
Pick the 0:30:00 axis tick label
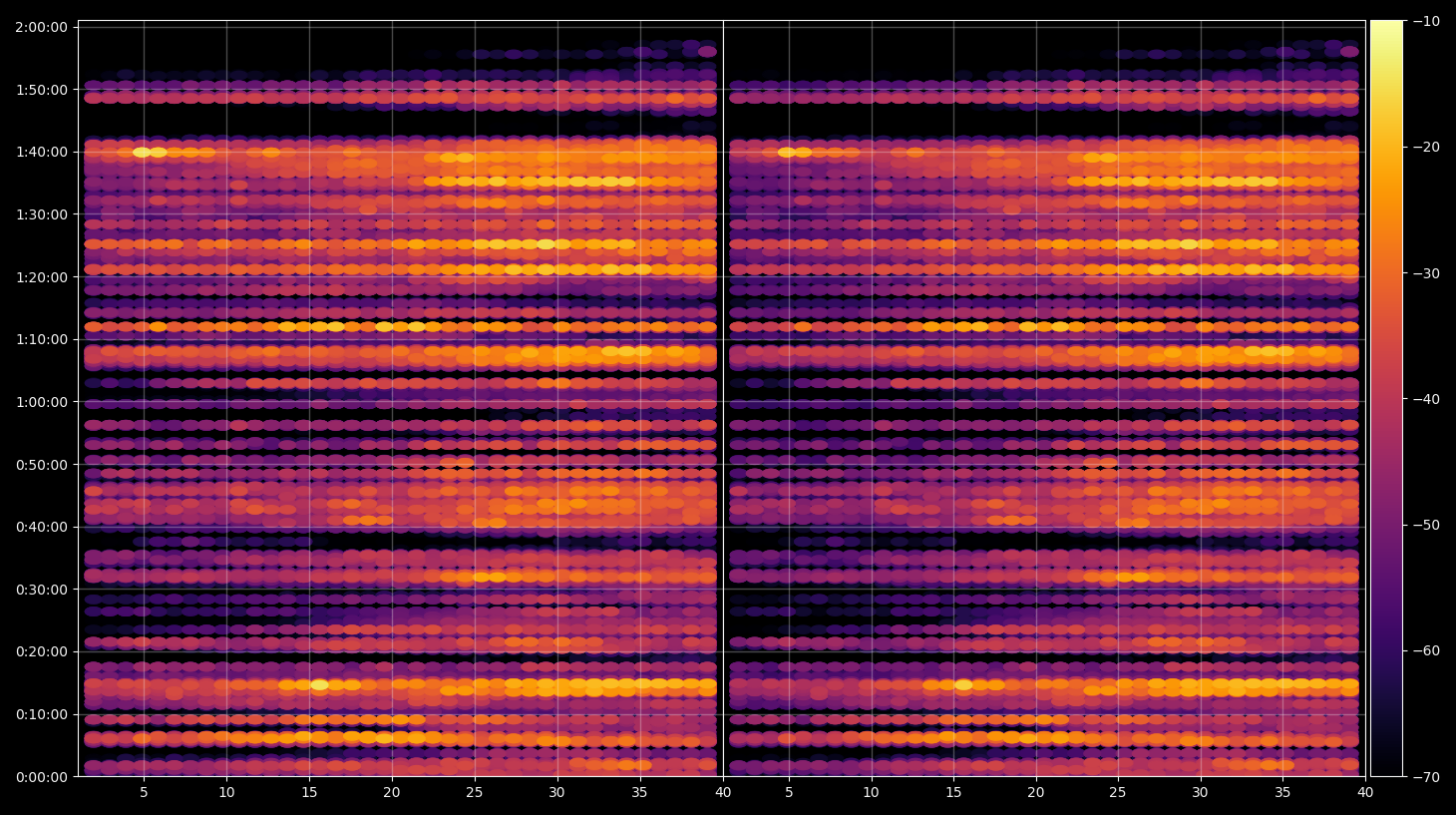pos(41,590)
